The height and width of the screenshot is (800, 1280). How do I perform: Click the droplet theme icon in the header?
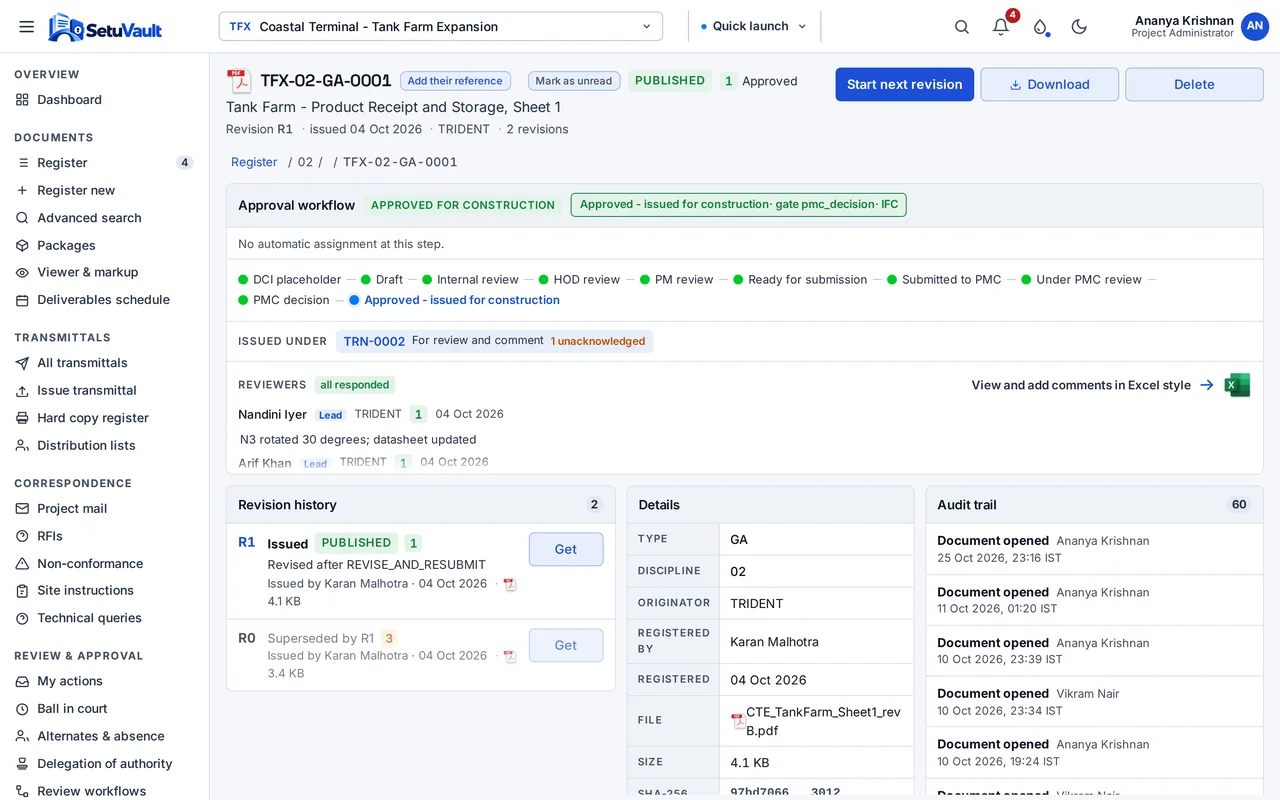point(1040,27)
